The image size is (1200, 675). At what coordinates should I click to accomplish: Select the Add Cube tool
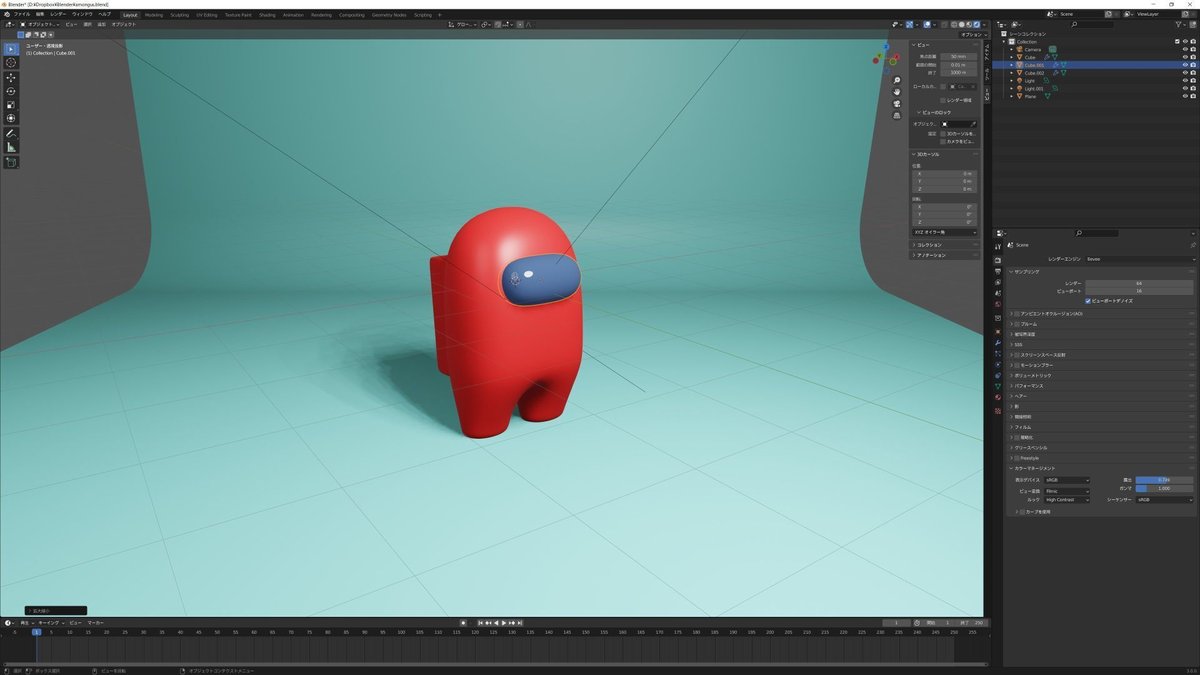click(x=11, y=162)
